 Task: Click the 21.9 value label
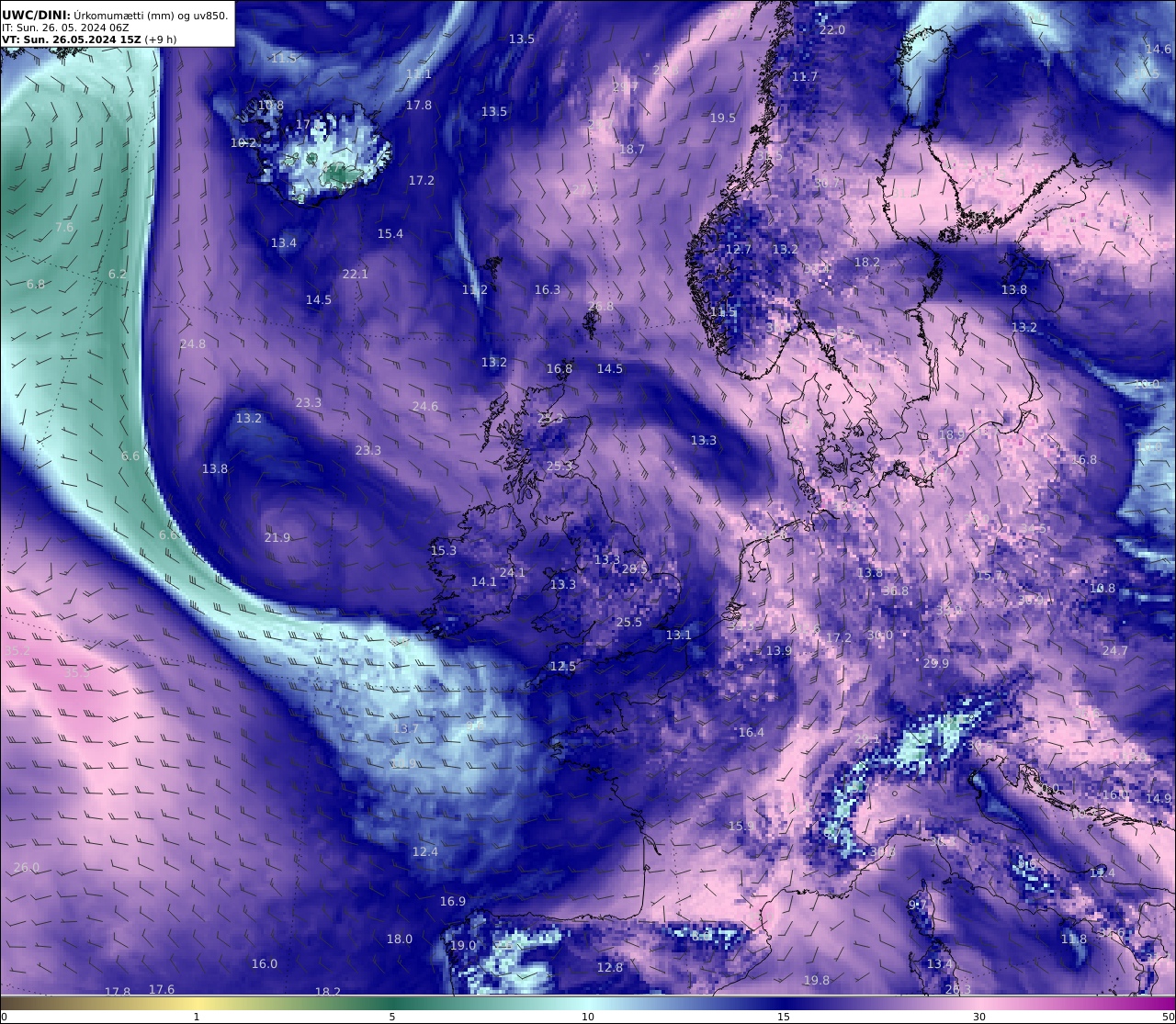277,538
